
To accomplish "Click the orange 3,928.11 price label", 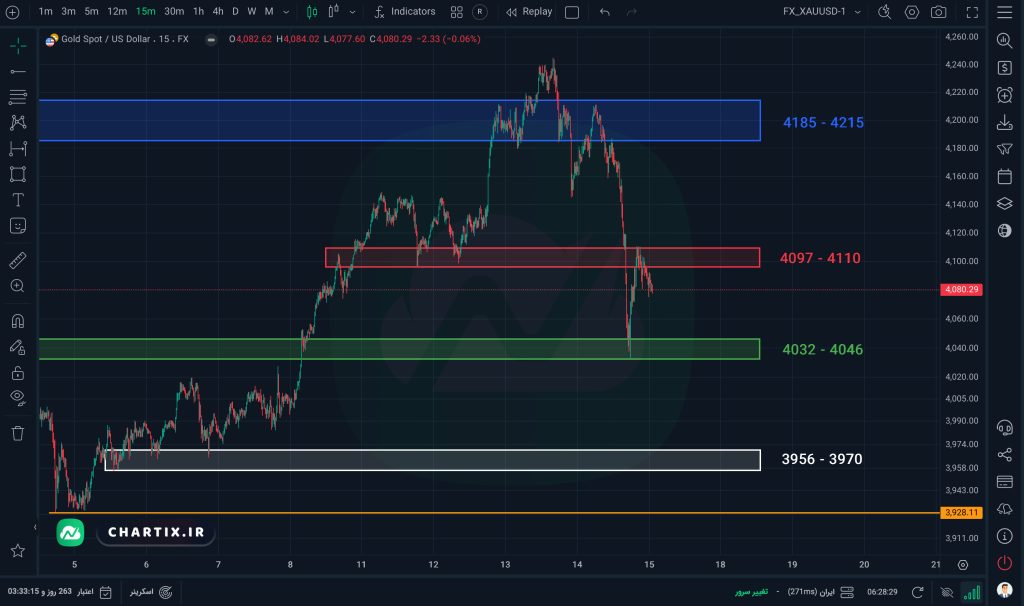I will click(960, 513).
